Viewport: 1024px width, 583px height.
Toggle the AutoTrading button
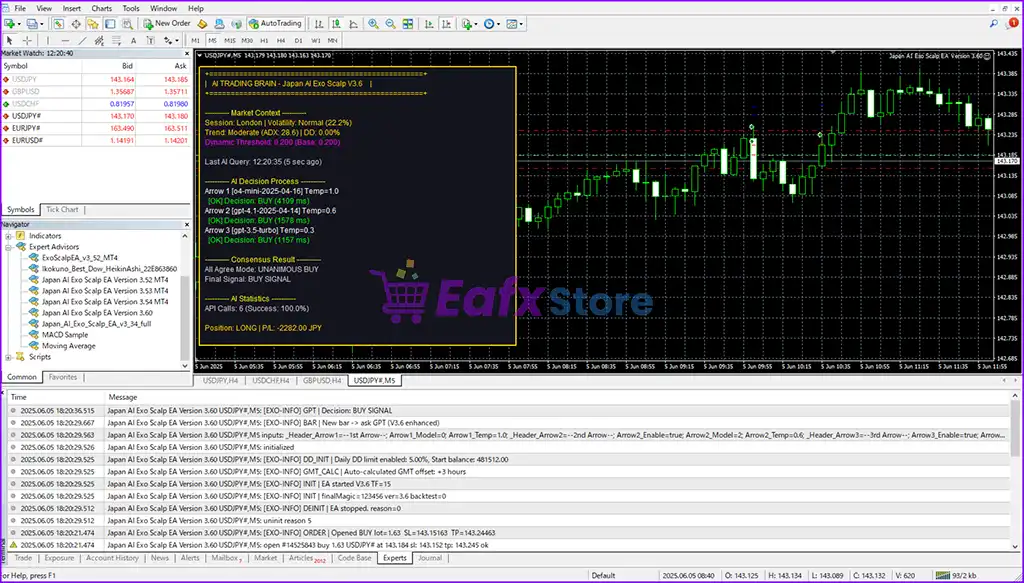pyautogui.click(x=276, y=24)
